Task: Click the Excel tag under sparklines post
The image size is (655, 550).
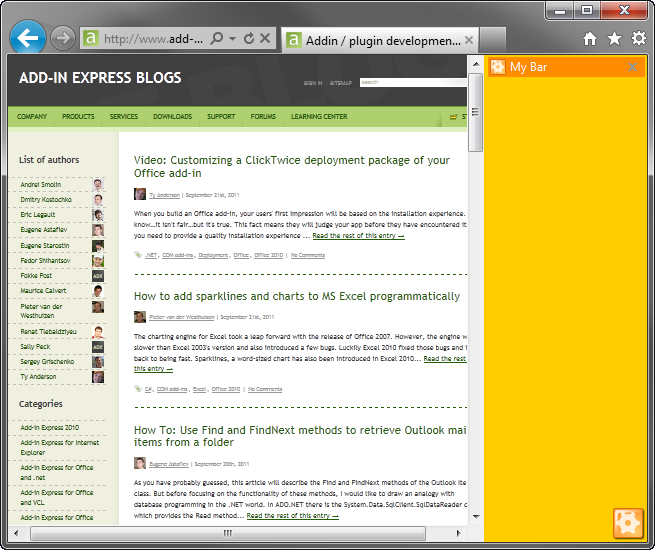Action: pos(199,389)
